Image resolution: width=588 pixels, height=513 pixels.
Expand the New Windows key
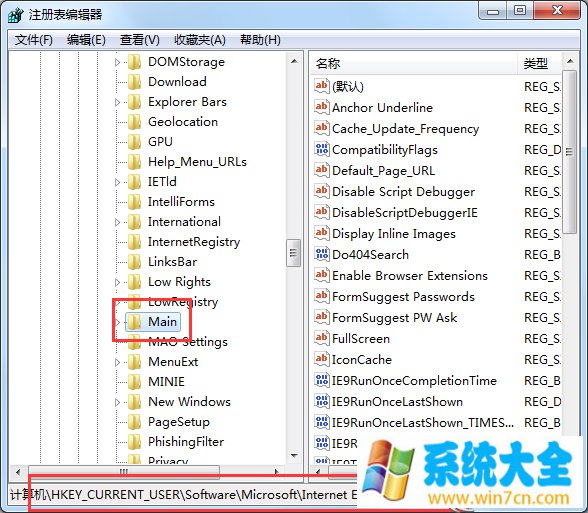point(117,402)
